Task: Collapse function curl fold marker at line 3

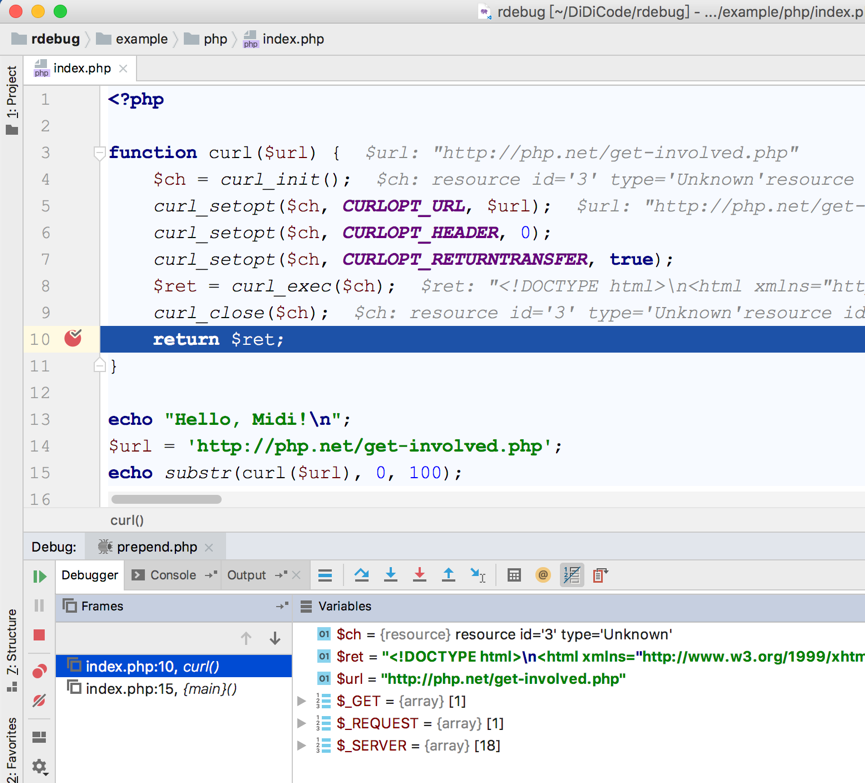Action: pos(99,152)
